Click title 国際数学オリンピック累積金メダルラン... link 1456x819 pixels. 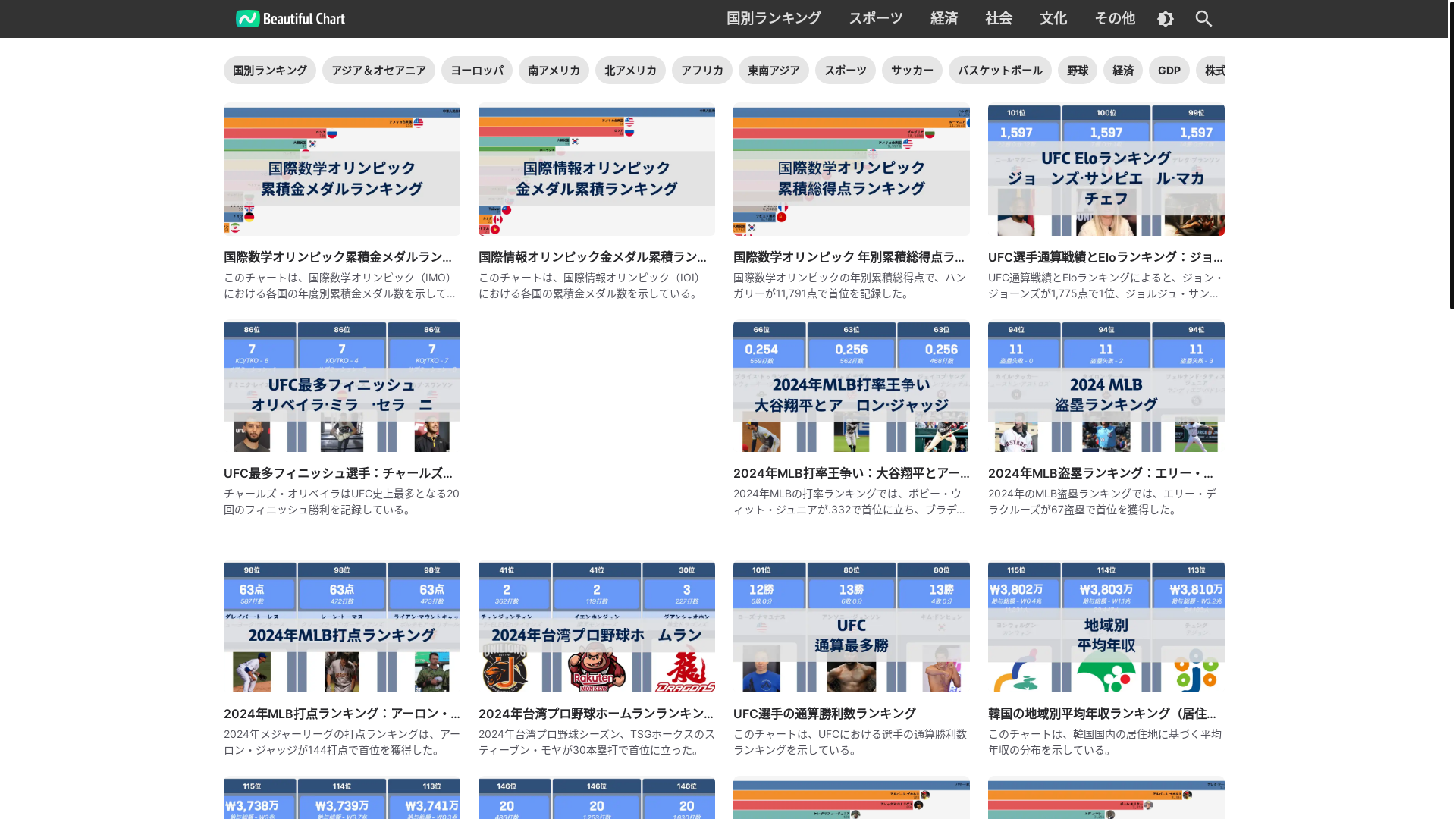[x=338, y=257]
